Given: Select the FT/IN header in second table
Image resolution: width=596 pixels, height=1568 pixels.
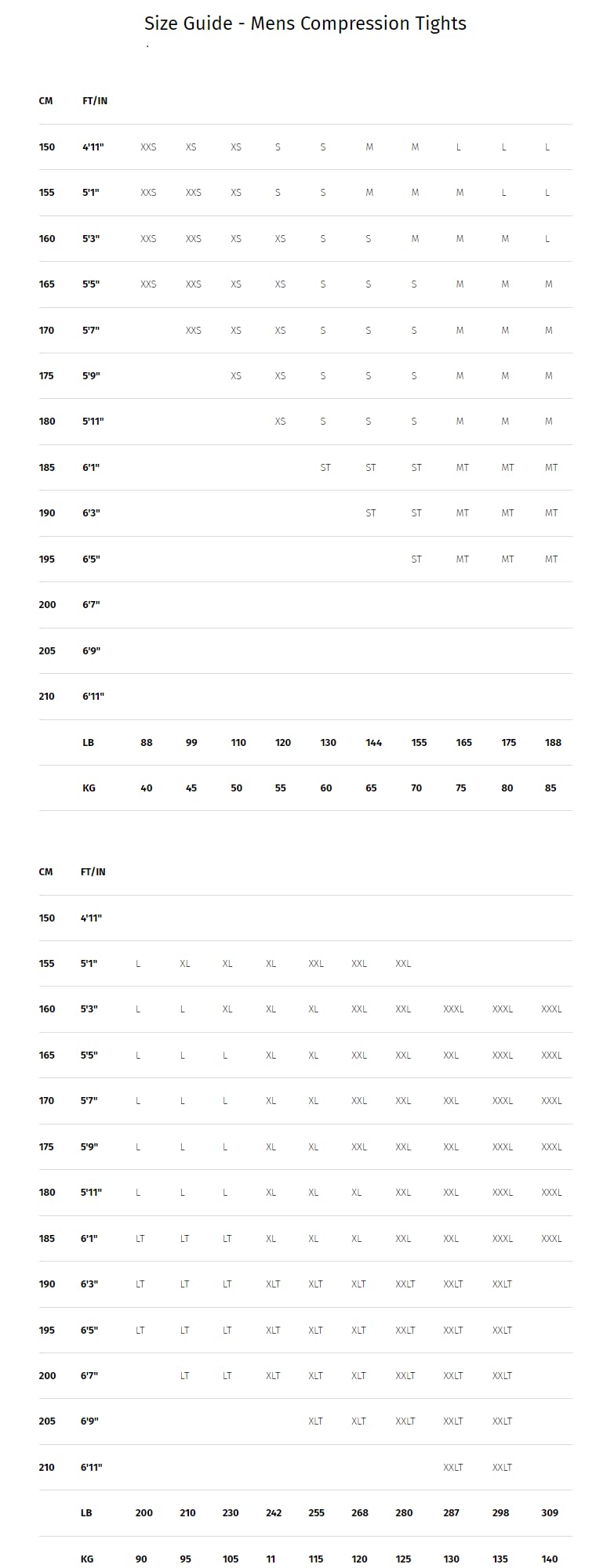Looking at the screenshot, I should (x=93, y=871).
